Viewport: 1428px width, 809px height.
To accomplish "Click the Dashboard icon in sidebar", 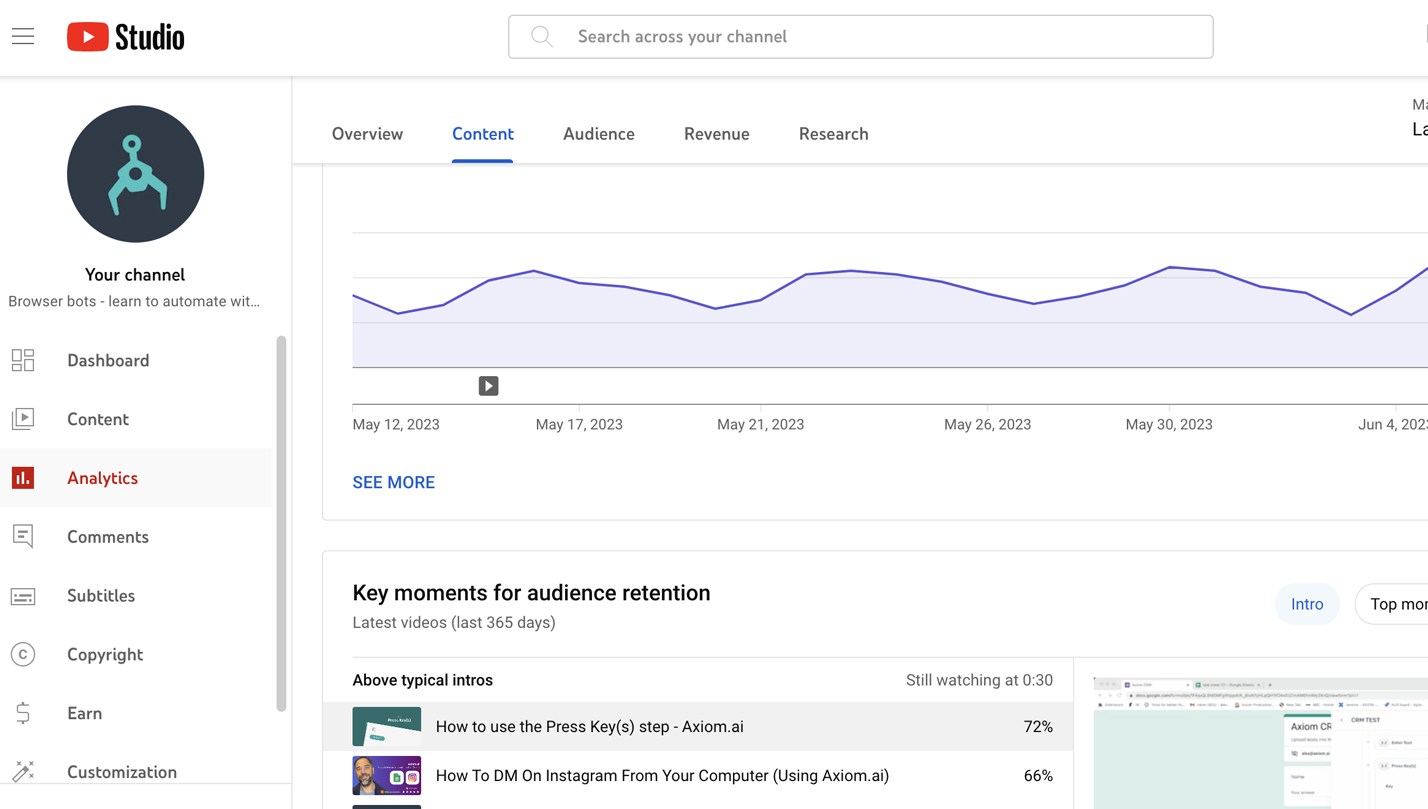I will [23, 360].
